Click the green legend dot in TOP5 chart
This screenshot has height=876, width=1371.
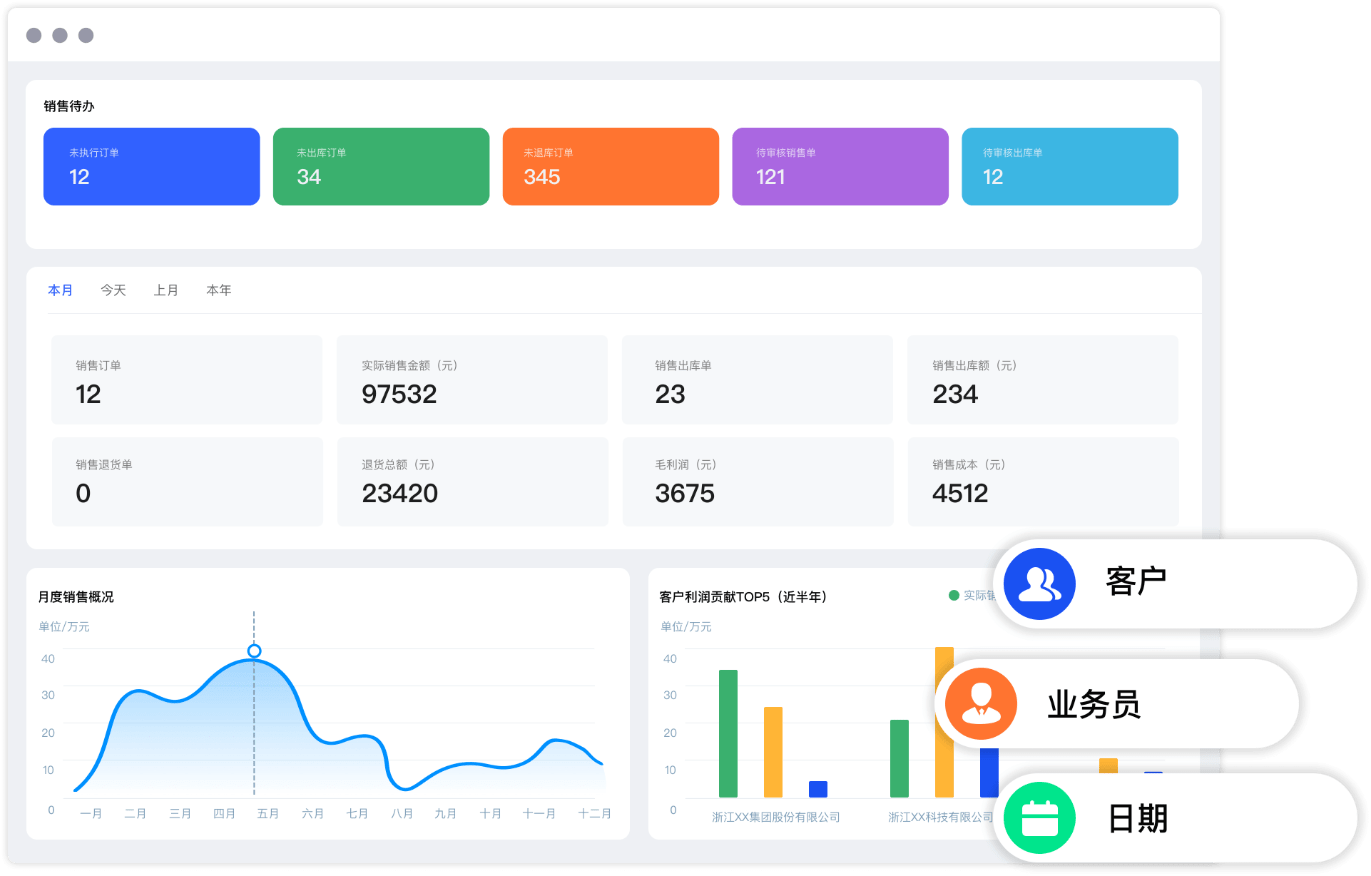tap(954, 596)
